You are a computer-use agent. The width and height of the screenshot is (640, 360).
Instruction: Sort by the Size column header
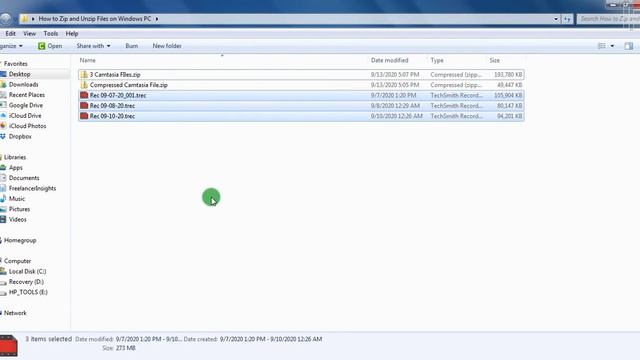494,60
